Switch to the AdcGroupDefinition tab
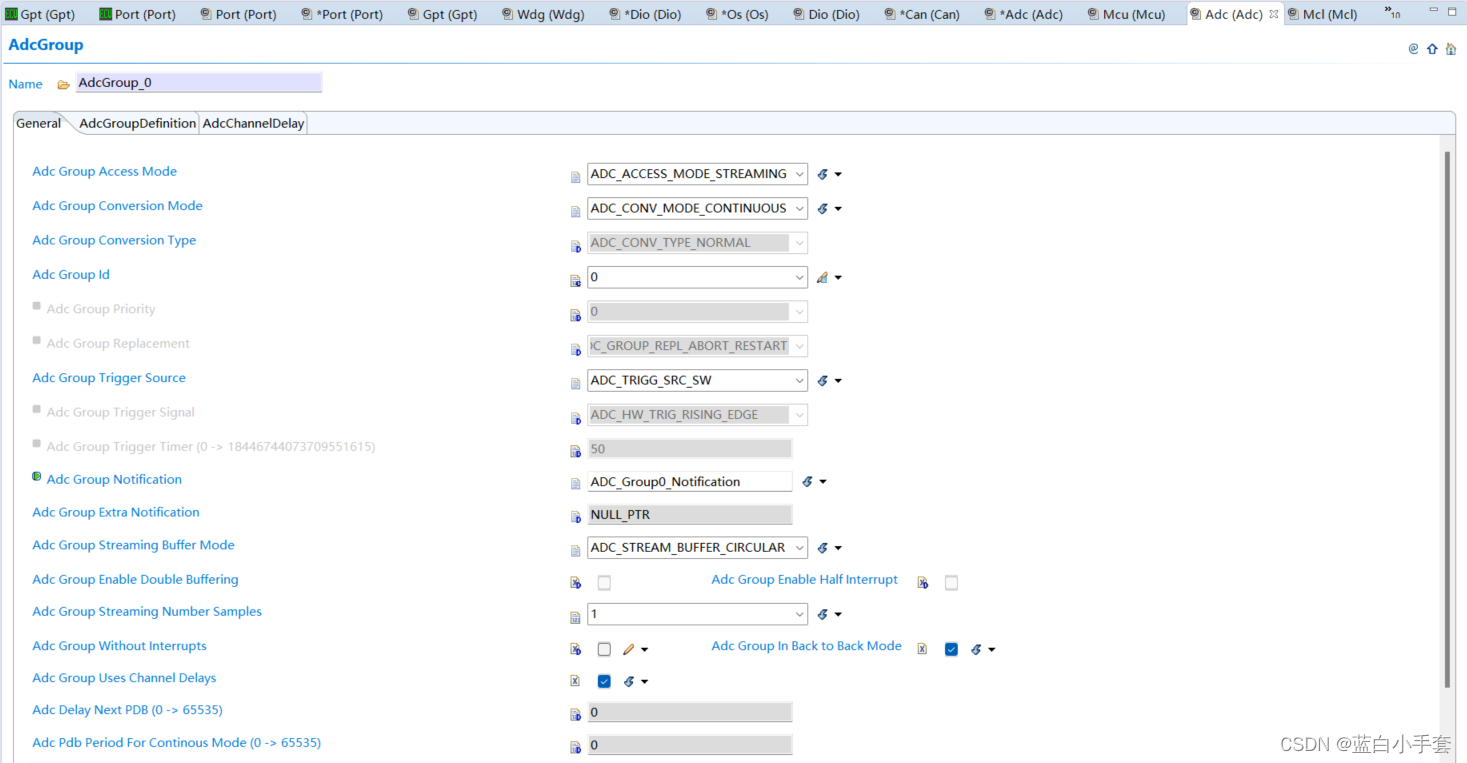1467x763 pixels. (137, 123)
